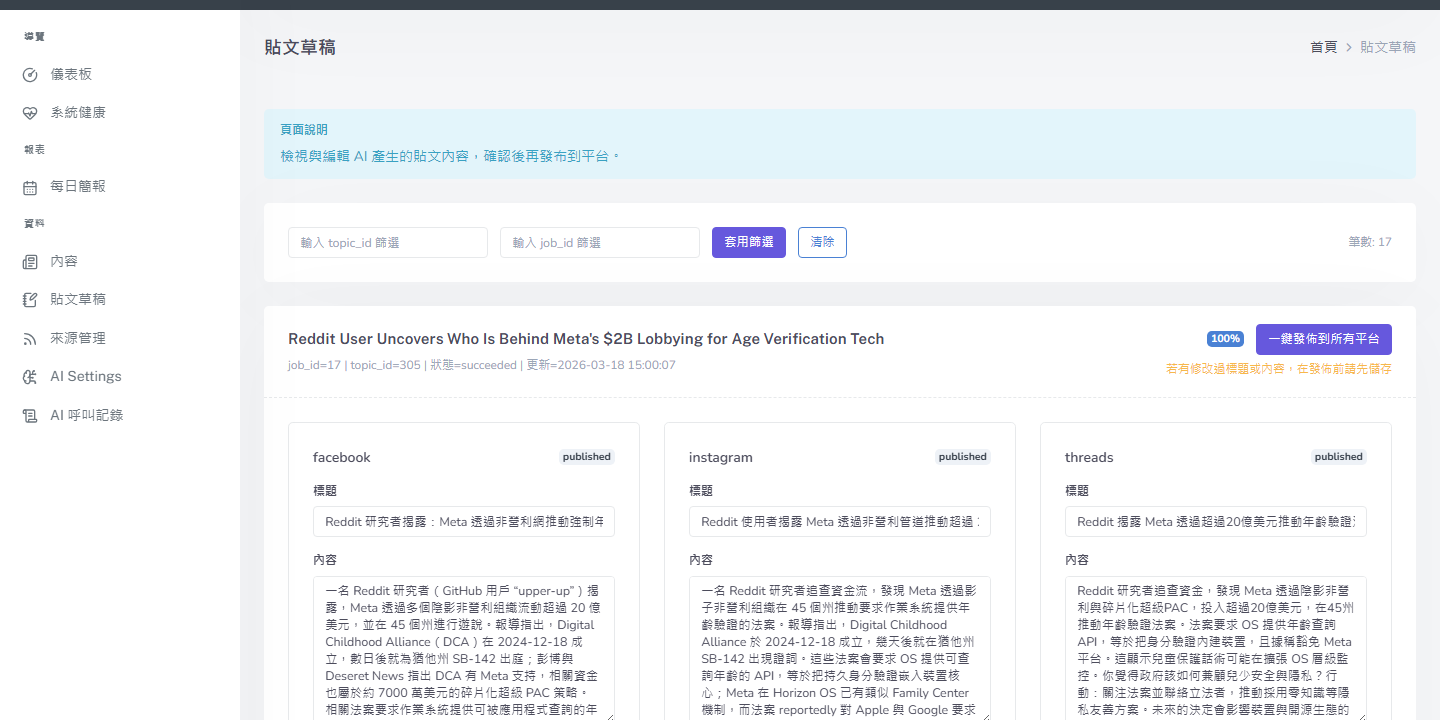Screen dimensions: 1440x720
Task: Follow the 首頁 breadcrumb link
Action: click(x=1323, y=47)
